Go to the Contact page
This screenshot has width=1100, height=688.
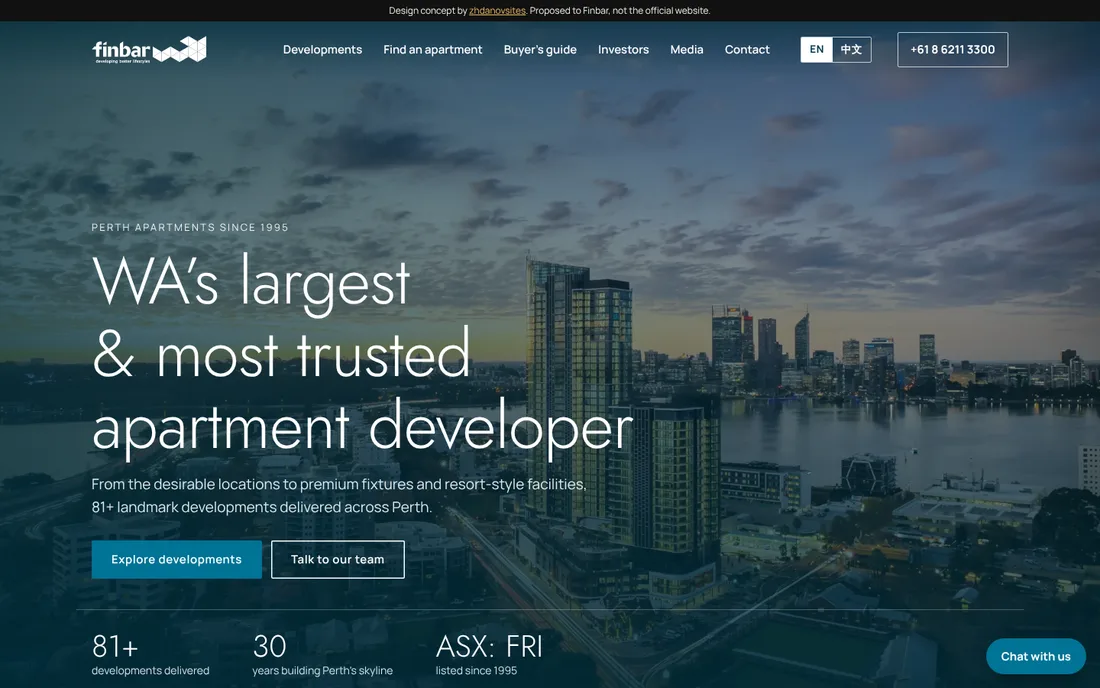click(747, 50)
